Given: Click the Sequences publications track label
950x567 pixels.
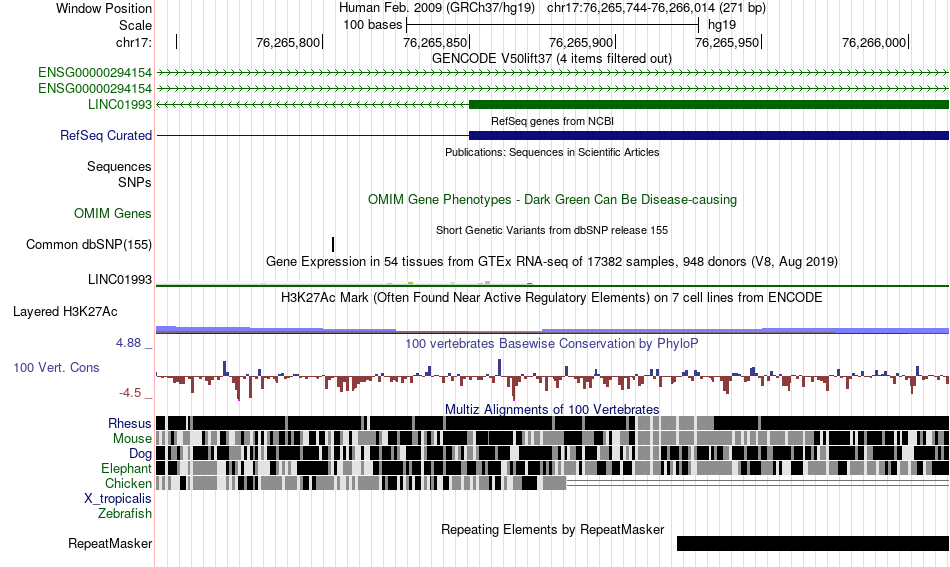Looking at the screenshot, I should click(x=119, y=167).
